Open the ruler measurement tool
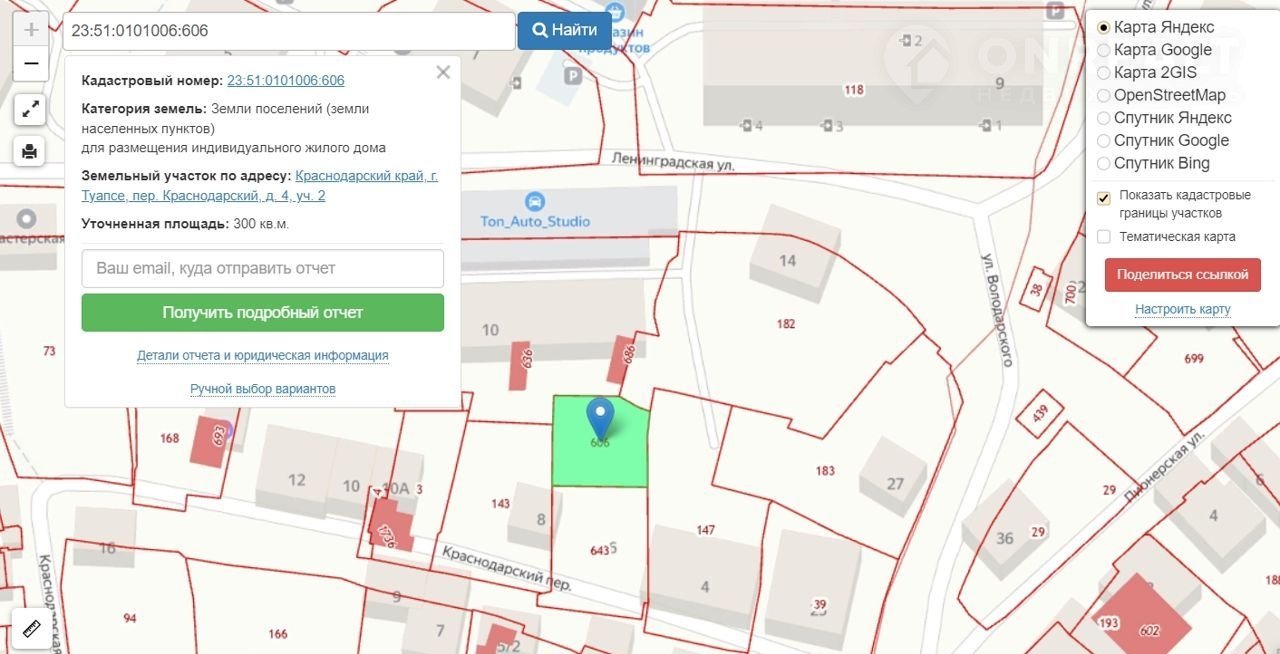The image size is (1280, 654). pyautogui.click(x=30, y=628)
